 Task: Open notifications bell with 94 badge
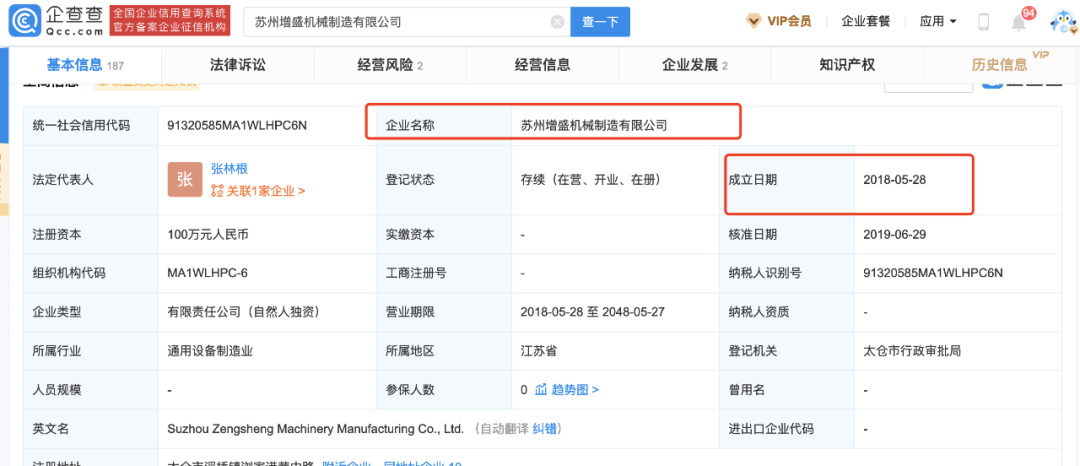pyautogui.click(x=1019, y=22)
